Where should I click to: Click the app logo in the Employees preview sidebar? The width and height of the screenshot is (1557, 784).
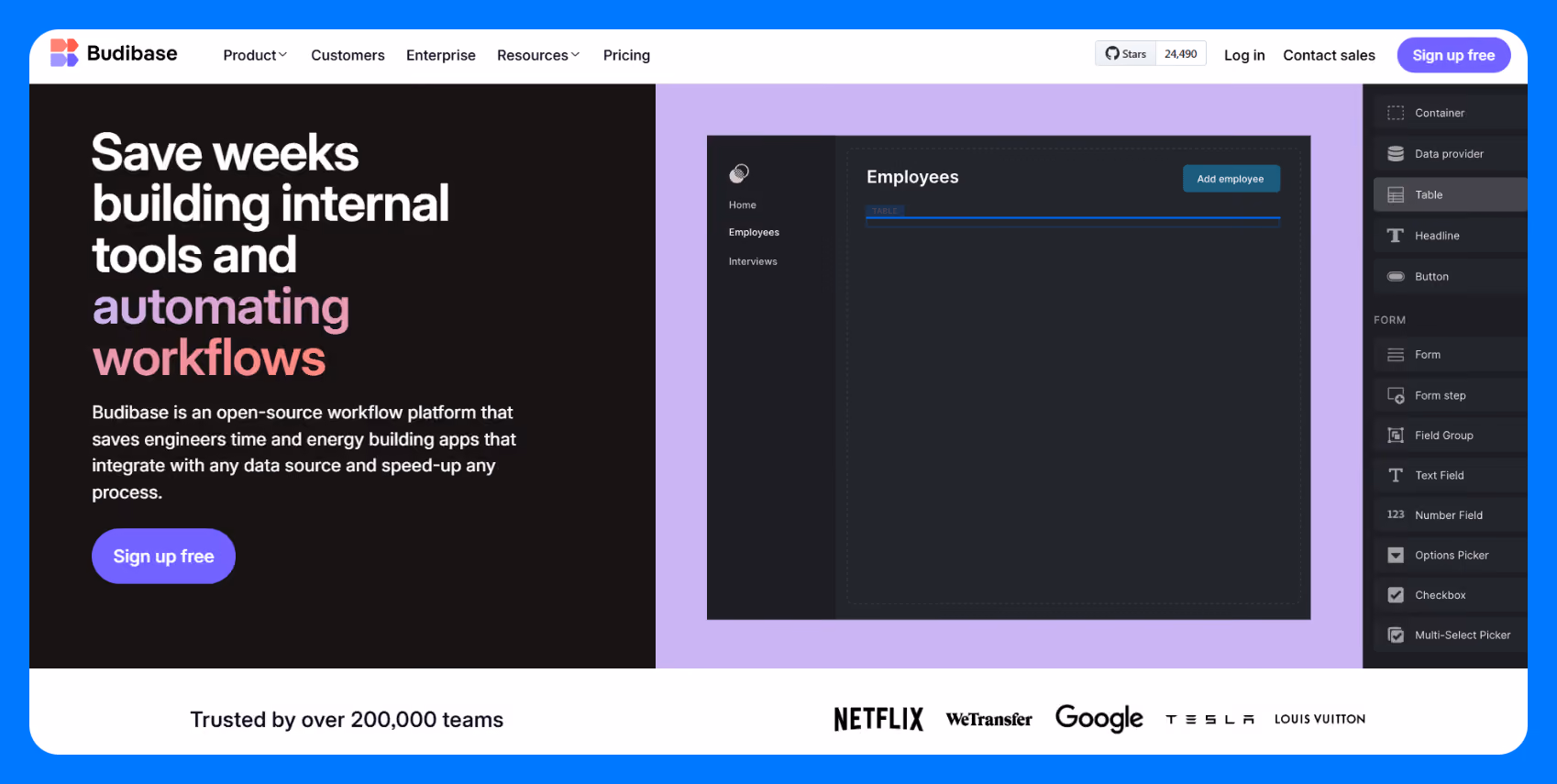click(739, 172)
